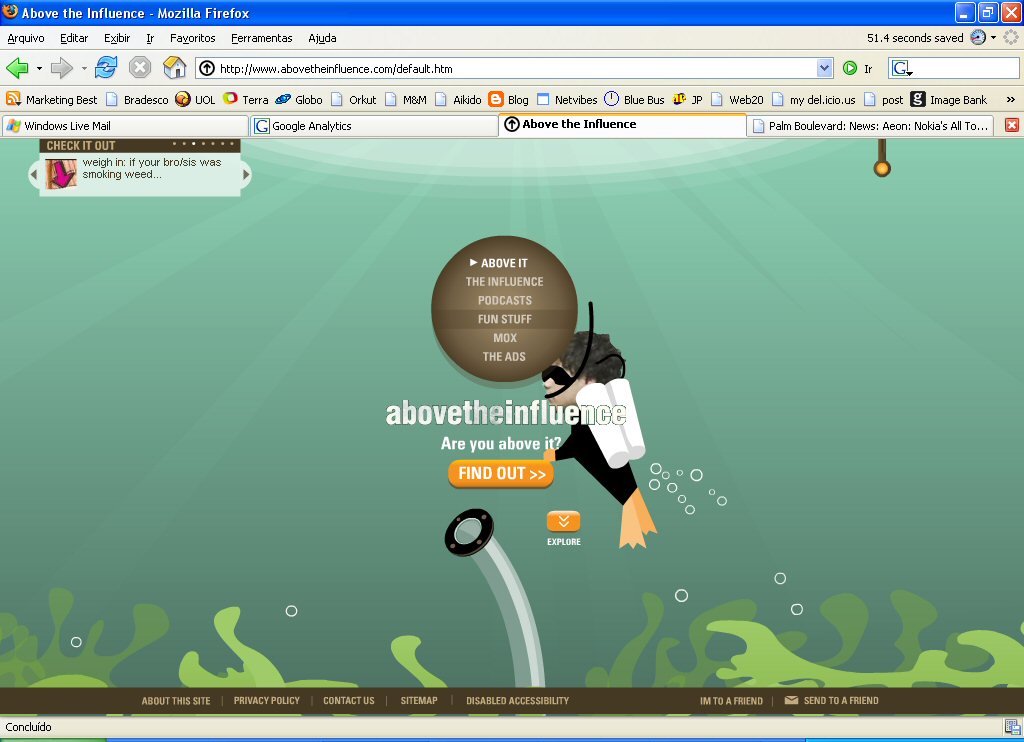This screenshot has height=742, width=1024.
Task: Open the JP bookmark
Action: (x=688, y=99)
